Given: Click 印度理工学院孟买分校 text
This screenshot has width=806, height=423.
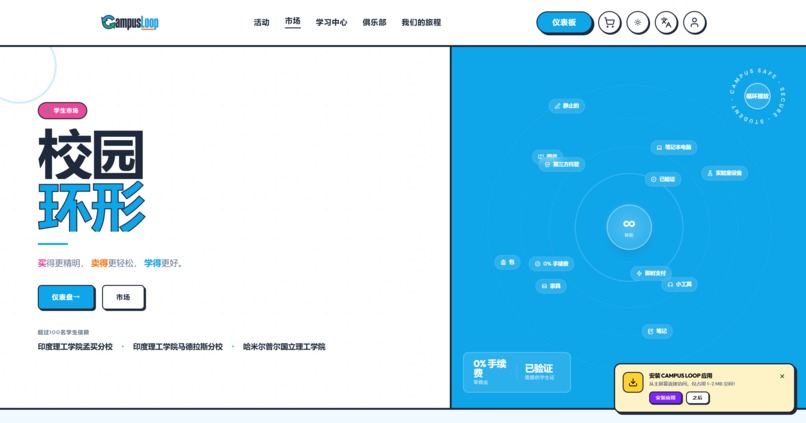Looking at the screenshot, I should point(75,347).
